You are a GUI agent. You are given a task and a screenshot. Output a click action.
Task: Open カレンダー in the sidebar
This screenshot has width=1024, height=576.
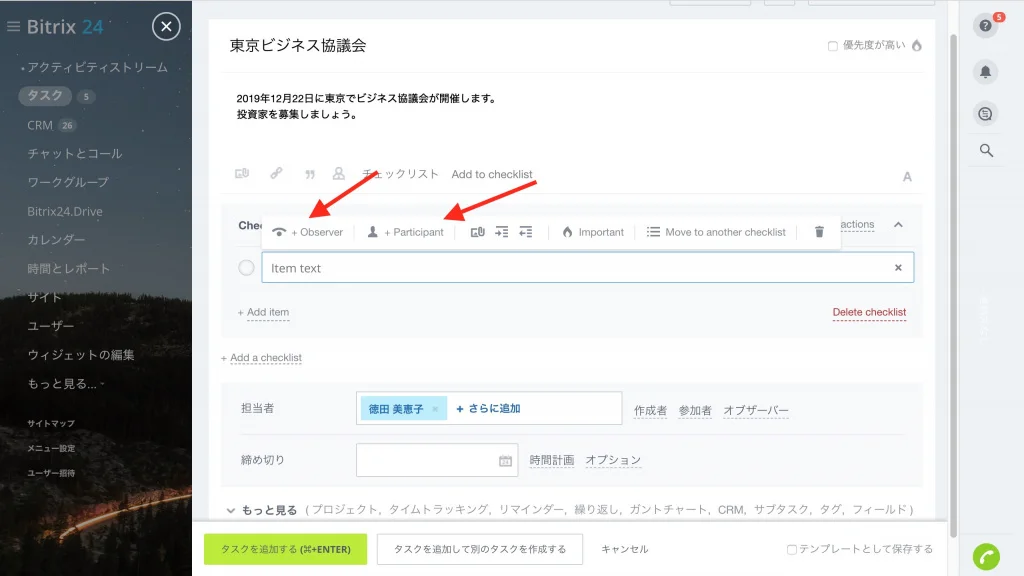(56, 240)
